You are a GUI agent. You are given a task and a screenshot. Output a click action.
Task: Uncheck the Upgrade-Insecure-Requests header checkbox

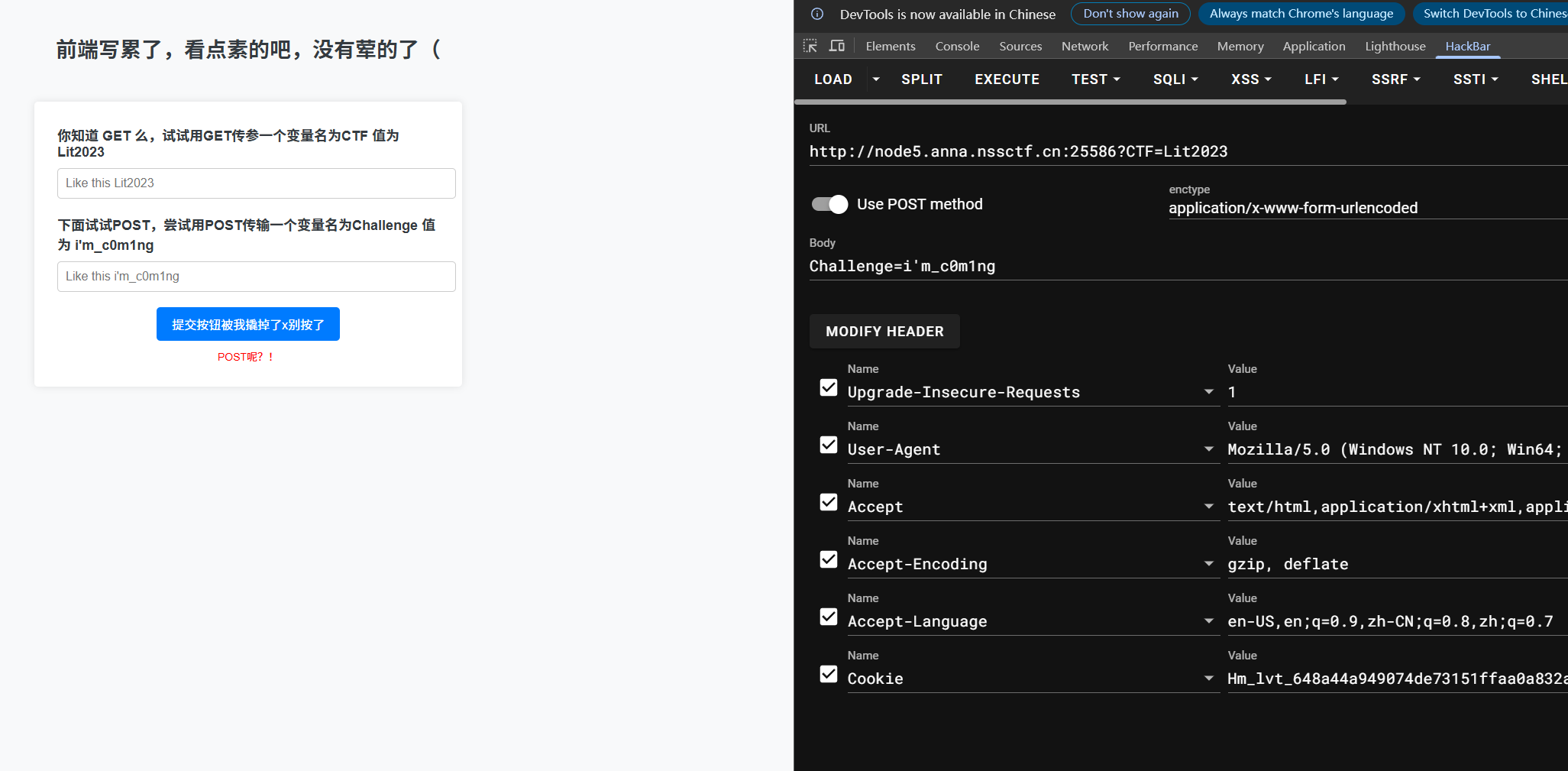pyautogui.click(x=829, y=387)
